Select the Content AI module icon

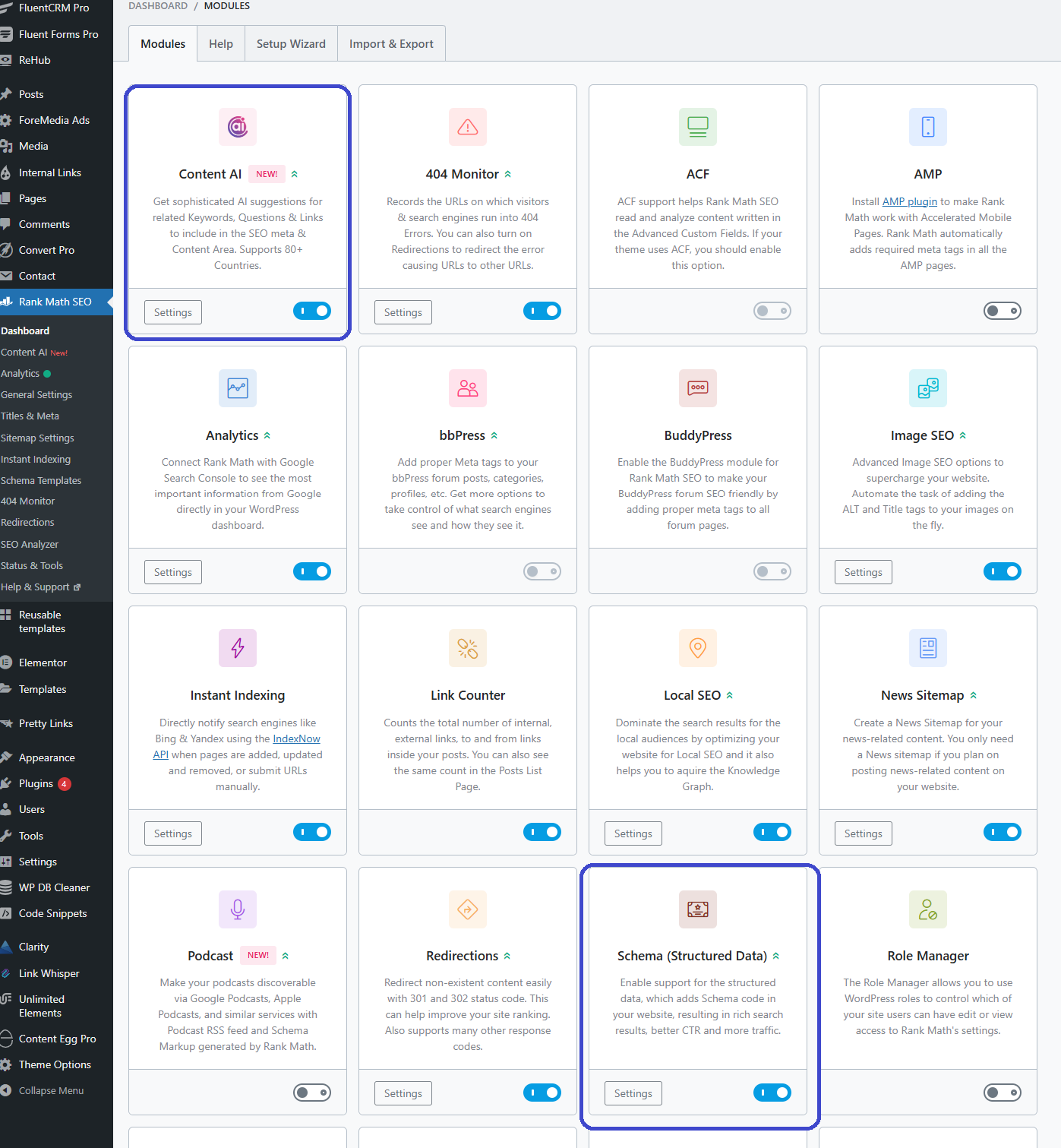coord(237,127)
